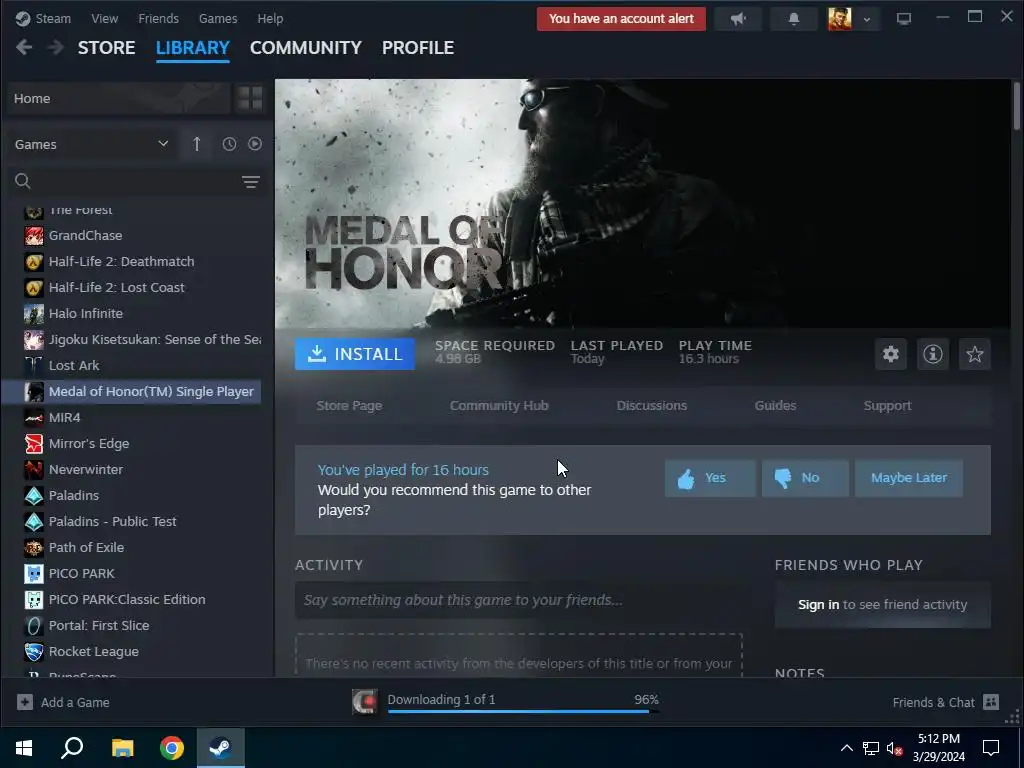
Task: Click the download progress bar
Action: click(523, 711)
